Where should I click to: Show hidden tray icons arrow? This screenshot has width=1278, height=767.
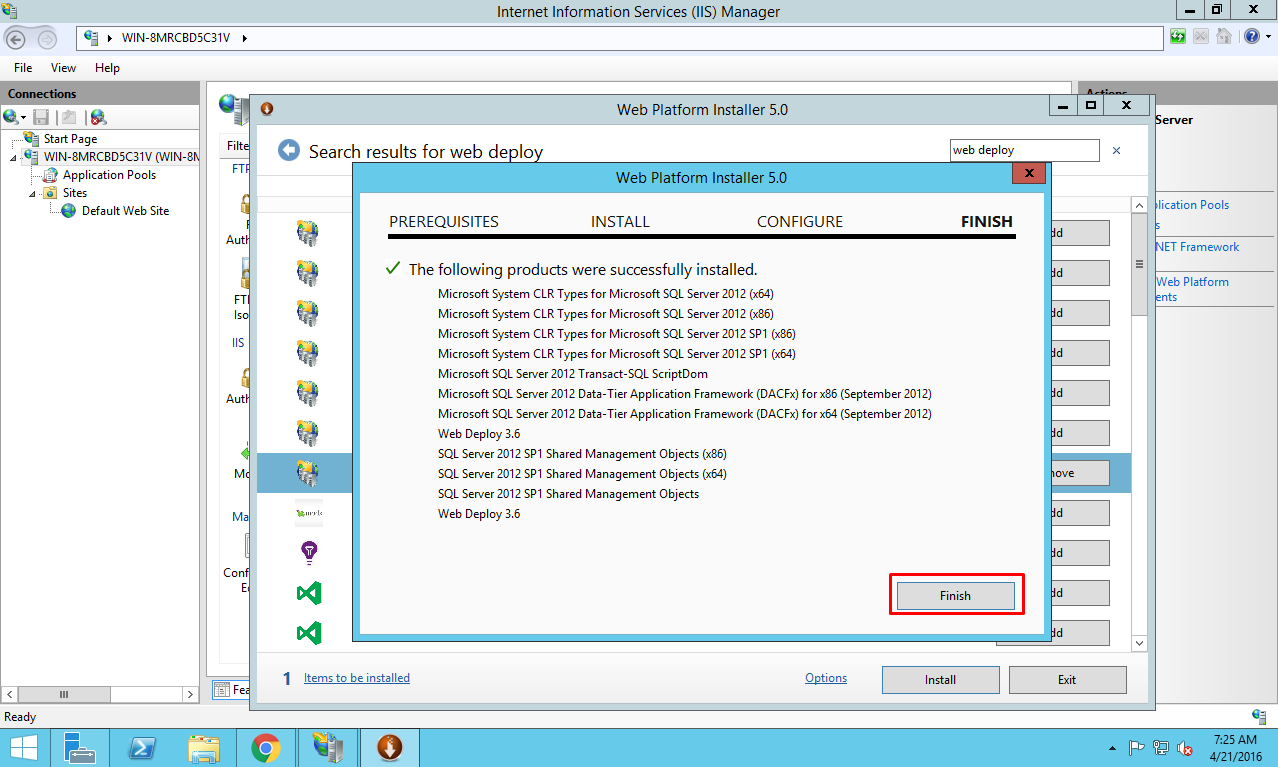[1114, 748]
